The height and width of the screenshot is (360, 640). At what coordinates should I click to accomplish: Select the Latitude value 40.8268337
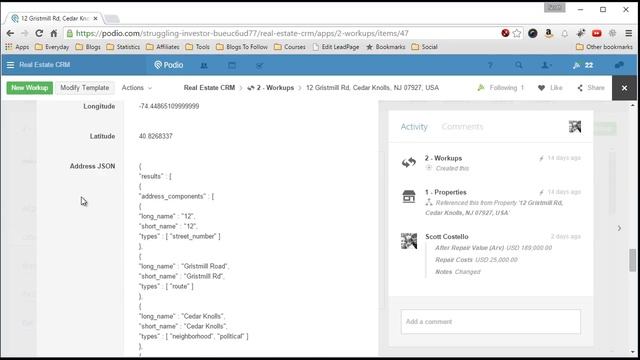(156, 136)
